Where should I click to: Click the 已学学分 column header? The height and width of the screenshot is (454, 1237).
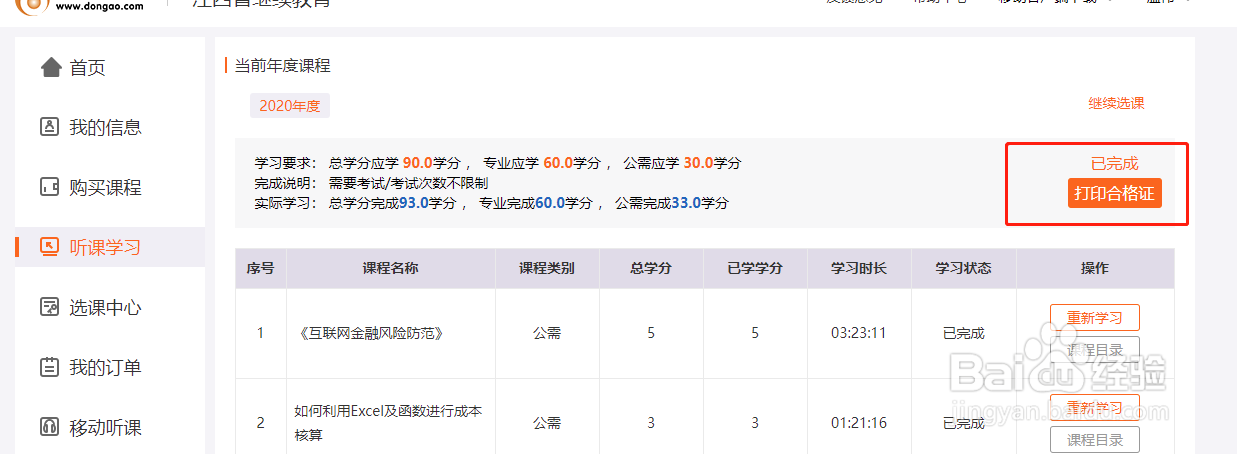[755, 268]
